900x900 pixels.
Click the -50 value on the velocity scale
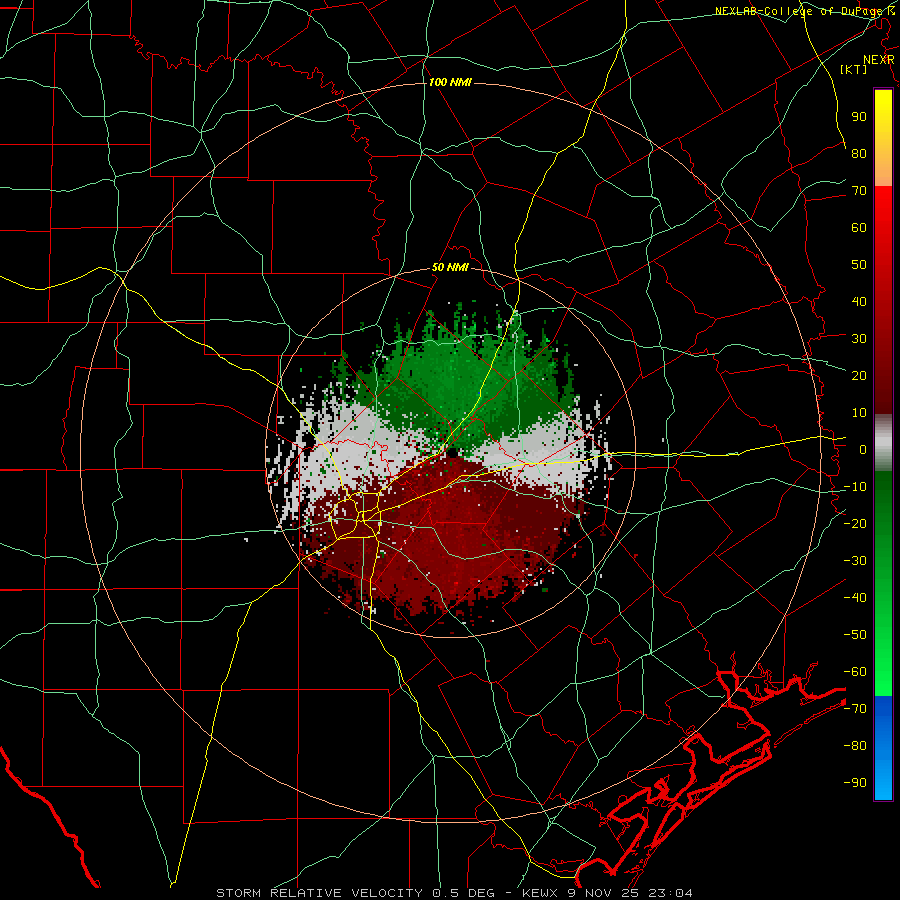coord(855,634)
